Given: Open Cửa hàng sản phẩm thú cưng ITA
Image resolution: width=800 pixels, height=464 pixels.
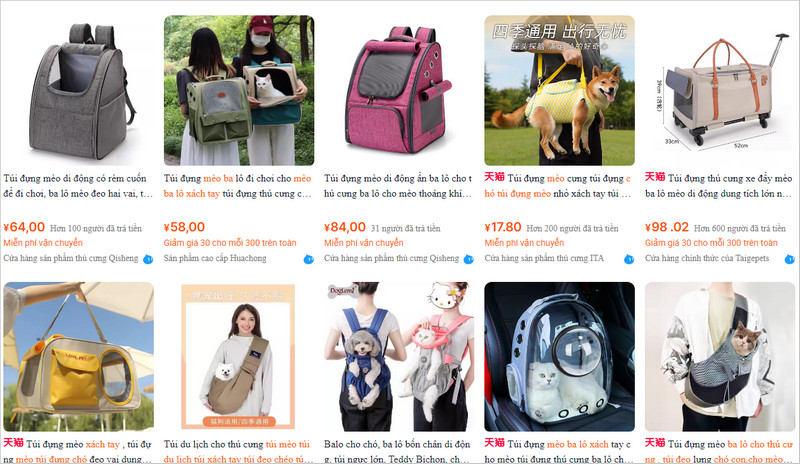Looking at the screenshot, I should [544, 258].
